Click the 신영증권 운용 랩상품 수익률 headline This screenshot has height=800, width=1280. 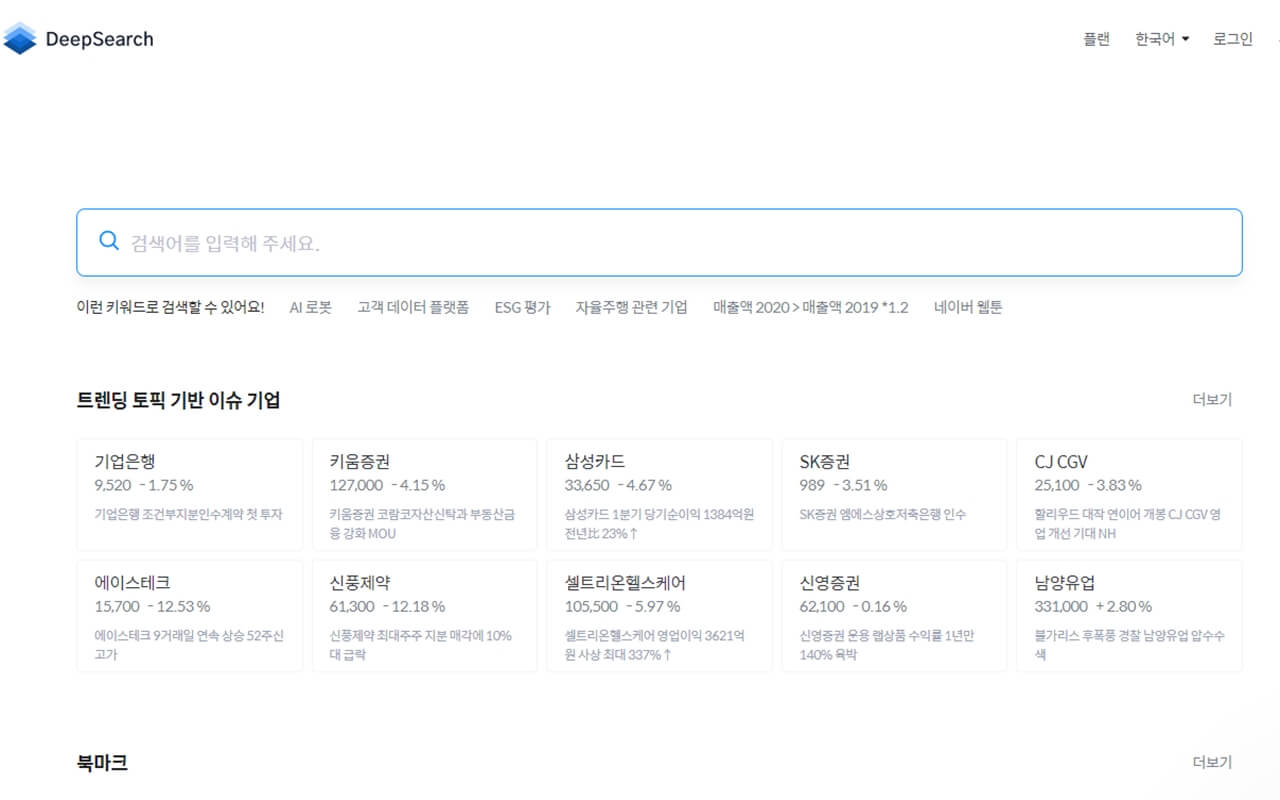(887, 645)
